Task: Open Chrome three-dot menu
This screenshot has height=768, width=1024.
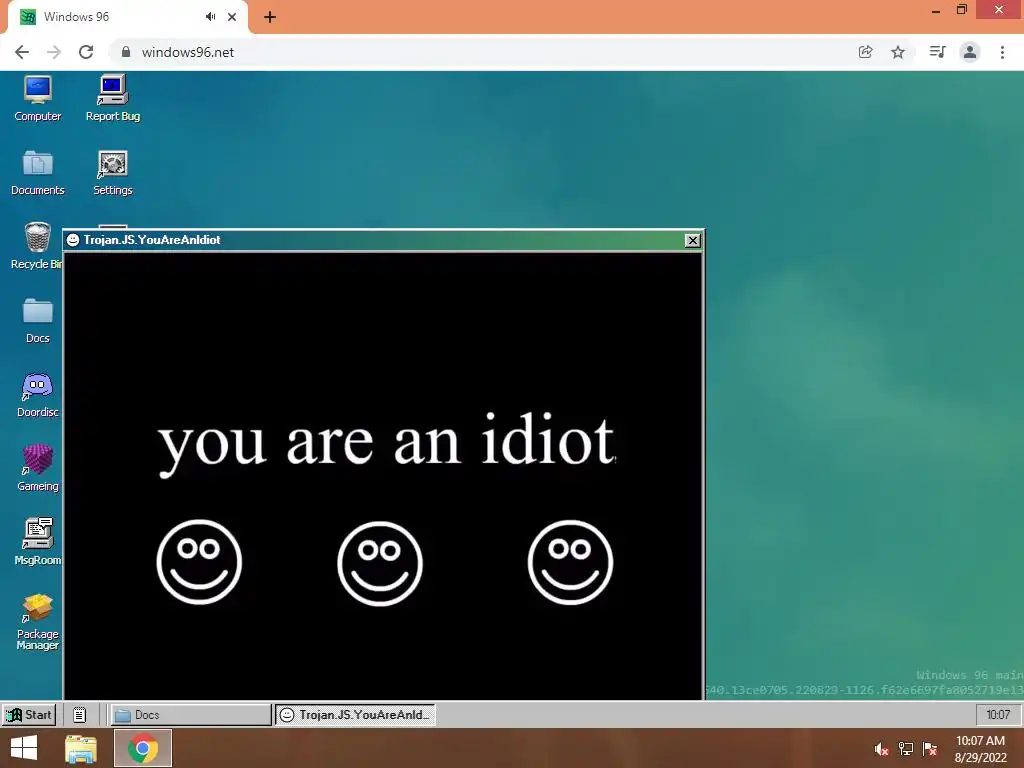Action: [1002, 52]
